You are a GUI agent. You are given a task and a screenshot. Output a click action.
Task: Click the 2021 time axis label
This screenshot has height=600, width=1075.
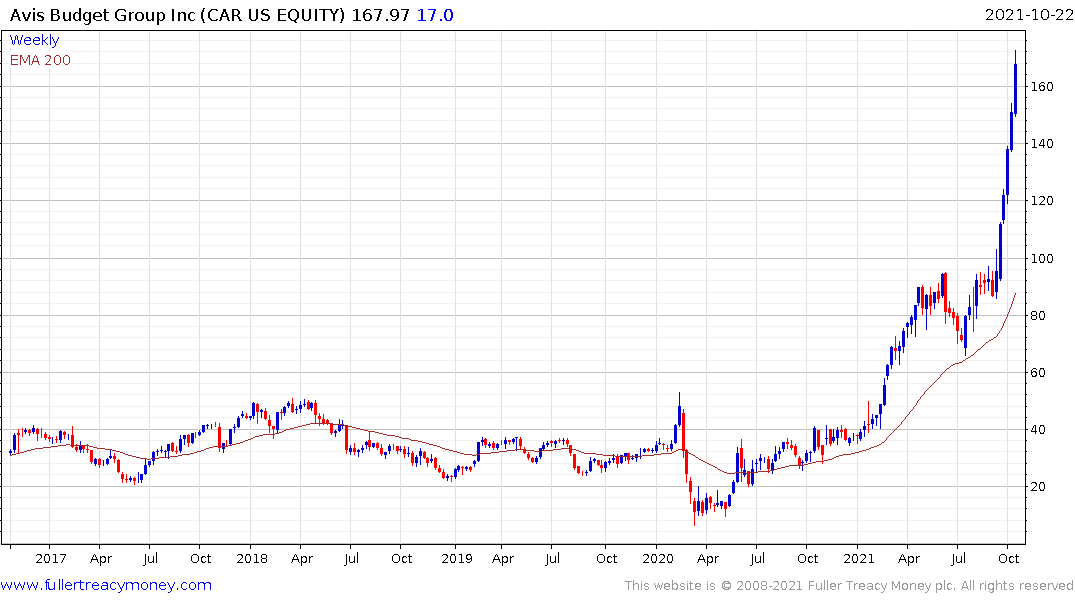[x=859, y=558]
